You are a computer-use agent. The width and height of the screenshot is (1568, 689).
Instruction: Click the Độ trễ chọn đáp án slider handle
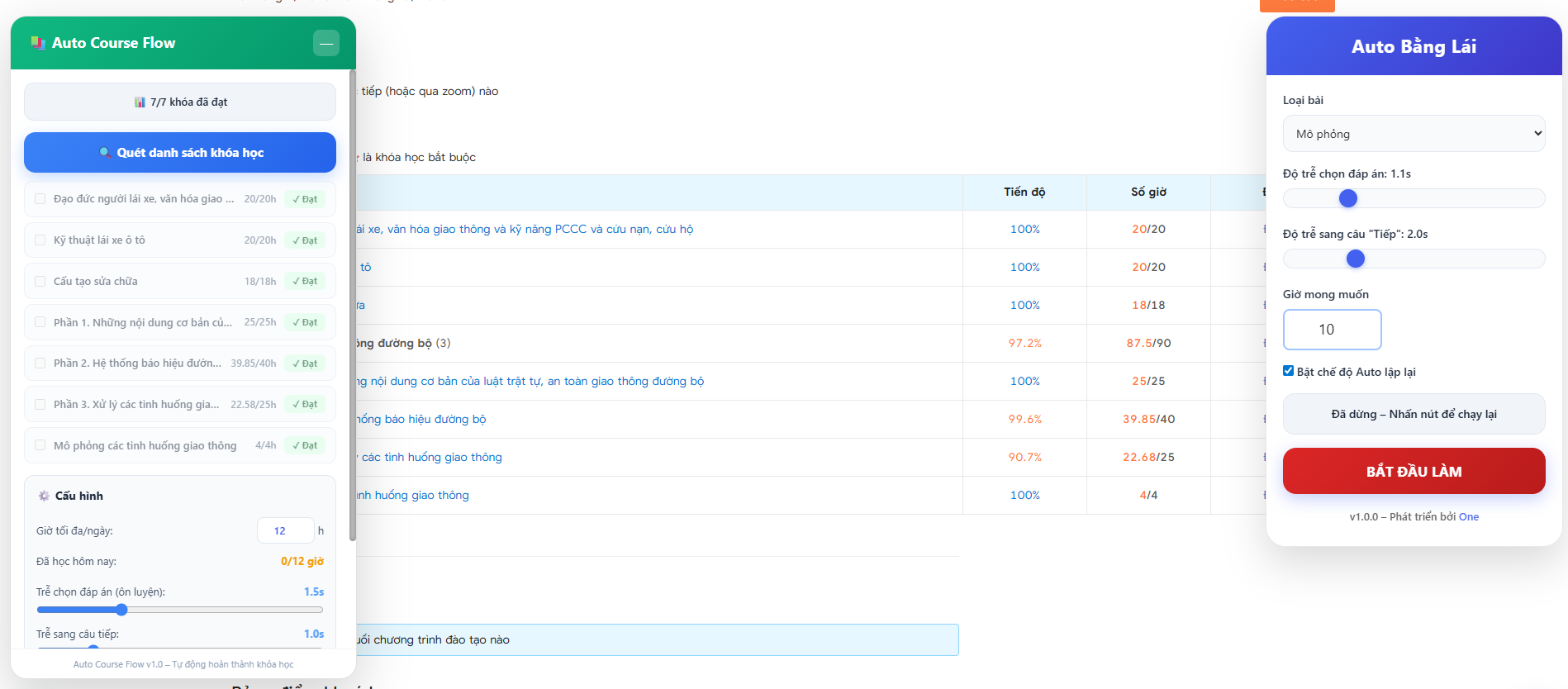(x=1348, y=198)
